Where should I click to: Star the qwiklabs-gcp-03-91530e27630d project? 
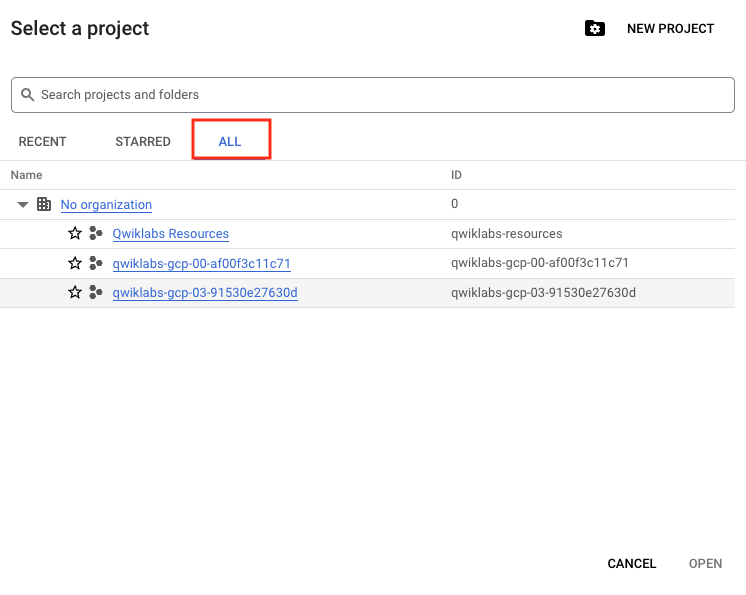[75, 292]
